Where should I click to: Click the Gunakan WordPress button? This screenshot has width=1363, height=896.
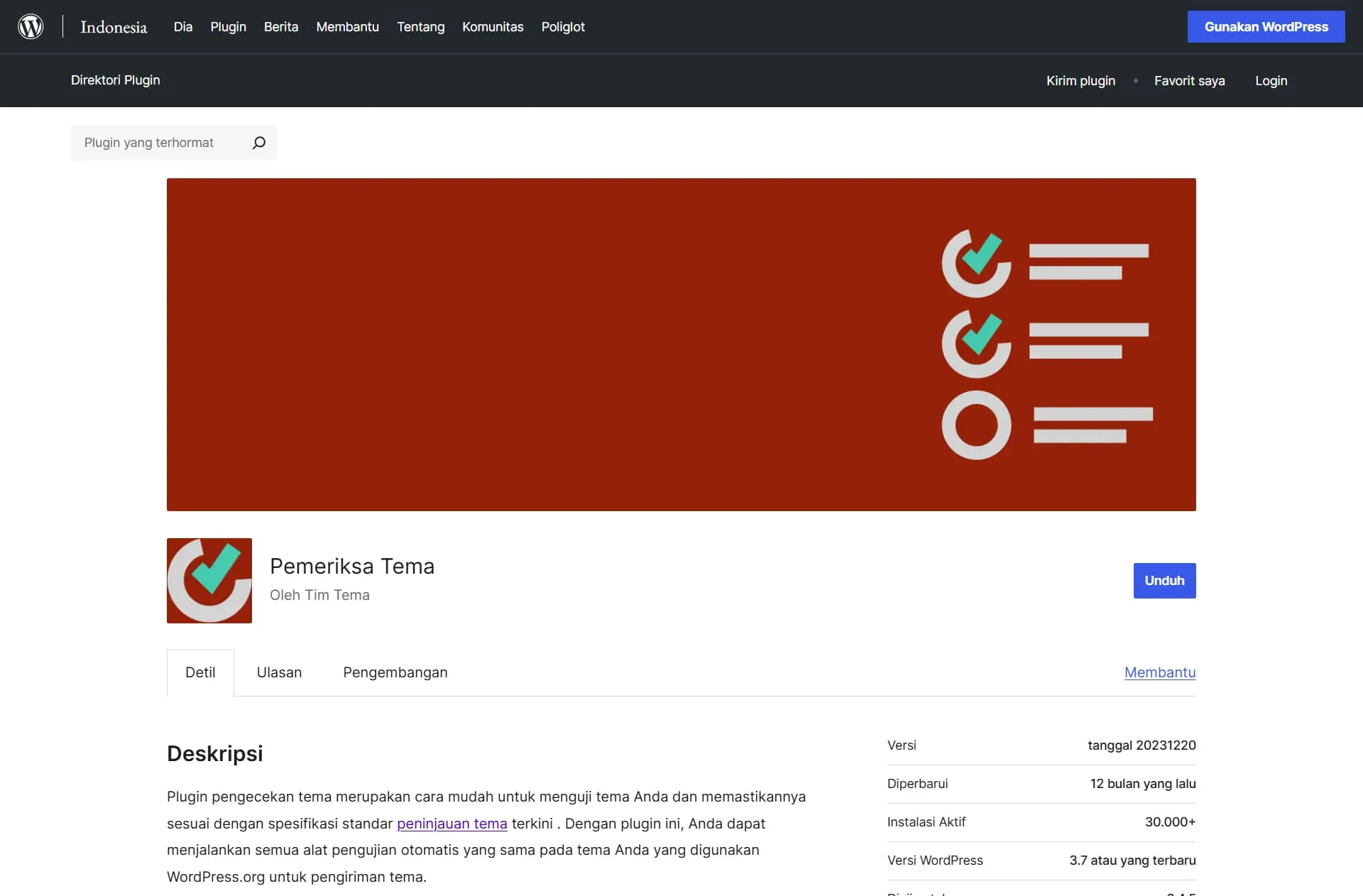tap(1266, 26)
